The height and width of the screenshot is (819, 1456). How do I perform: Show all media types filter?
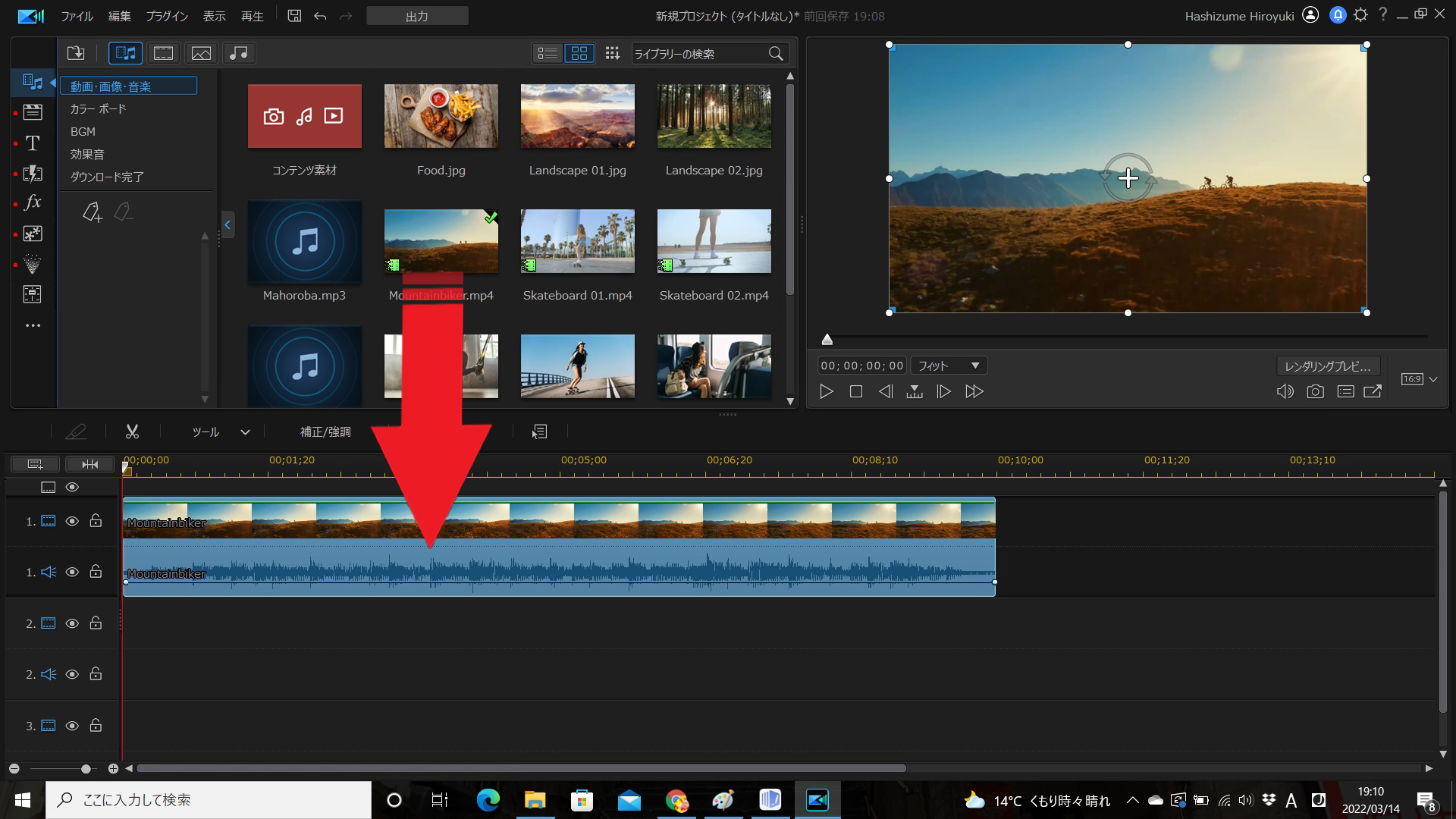click(x=125, y=53)
